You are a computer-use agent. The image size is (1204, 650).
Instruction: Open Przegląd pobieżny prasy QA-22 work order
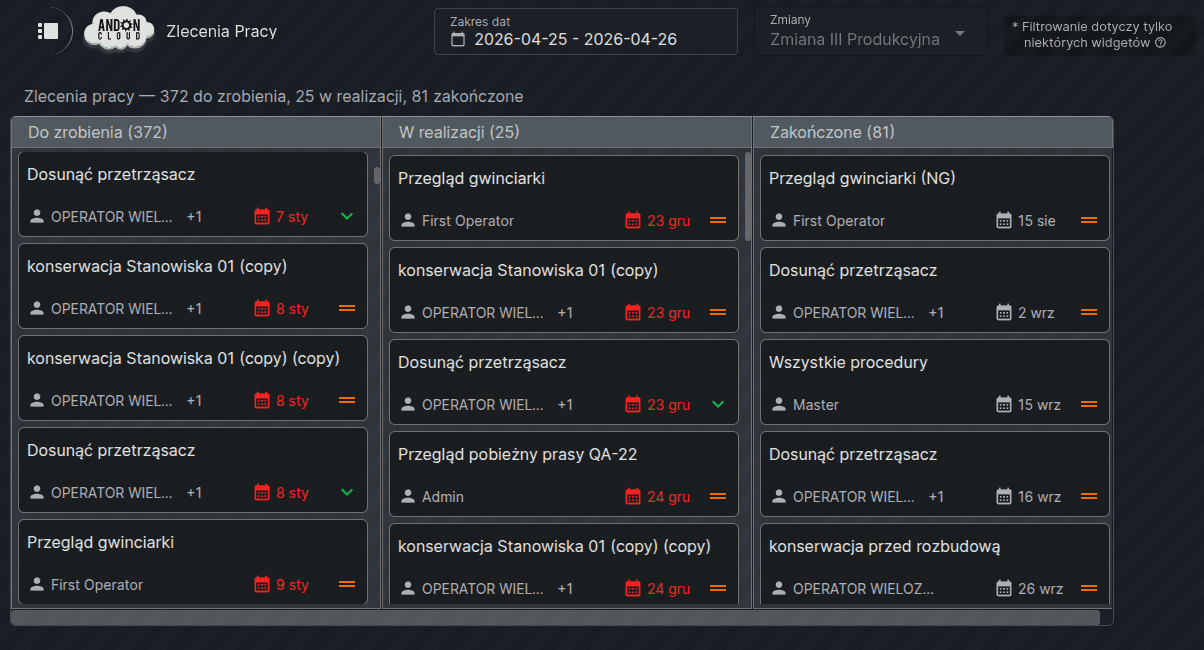564,473
